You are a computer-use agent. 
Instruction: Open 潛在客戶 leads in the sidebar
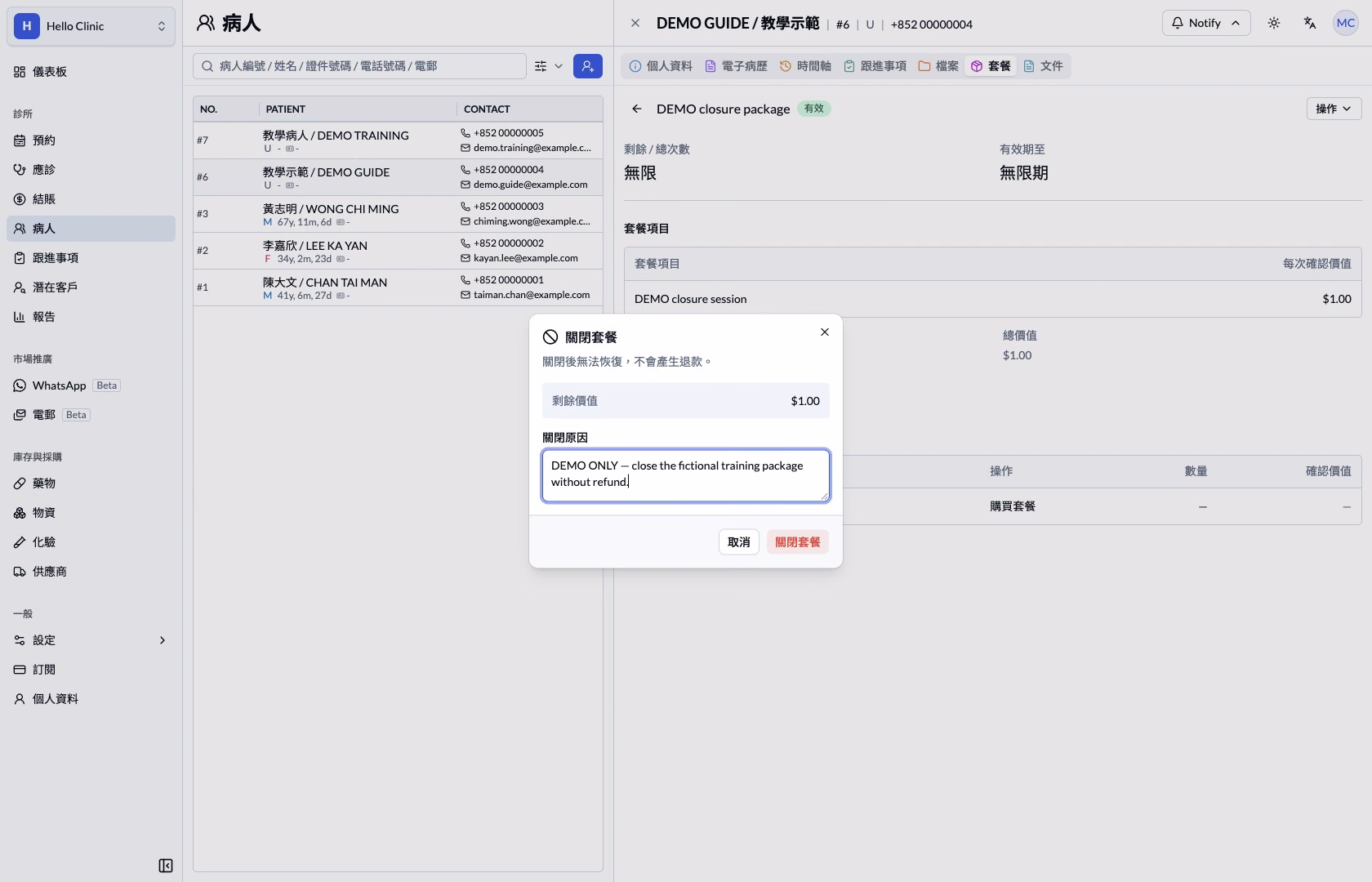[91, 287]
